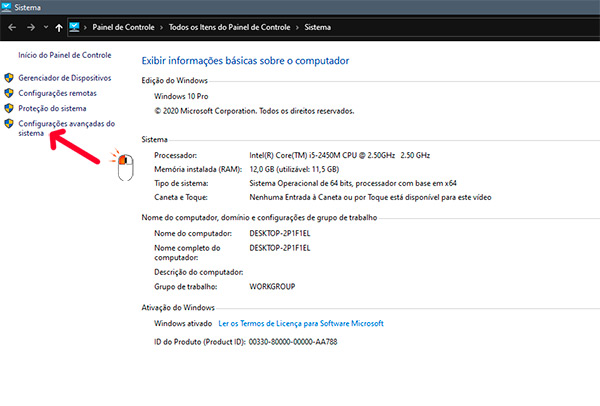Go back with the back arrow
This screenshot has height=406, width=600.
pos(12,28)
